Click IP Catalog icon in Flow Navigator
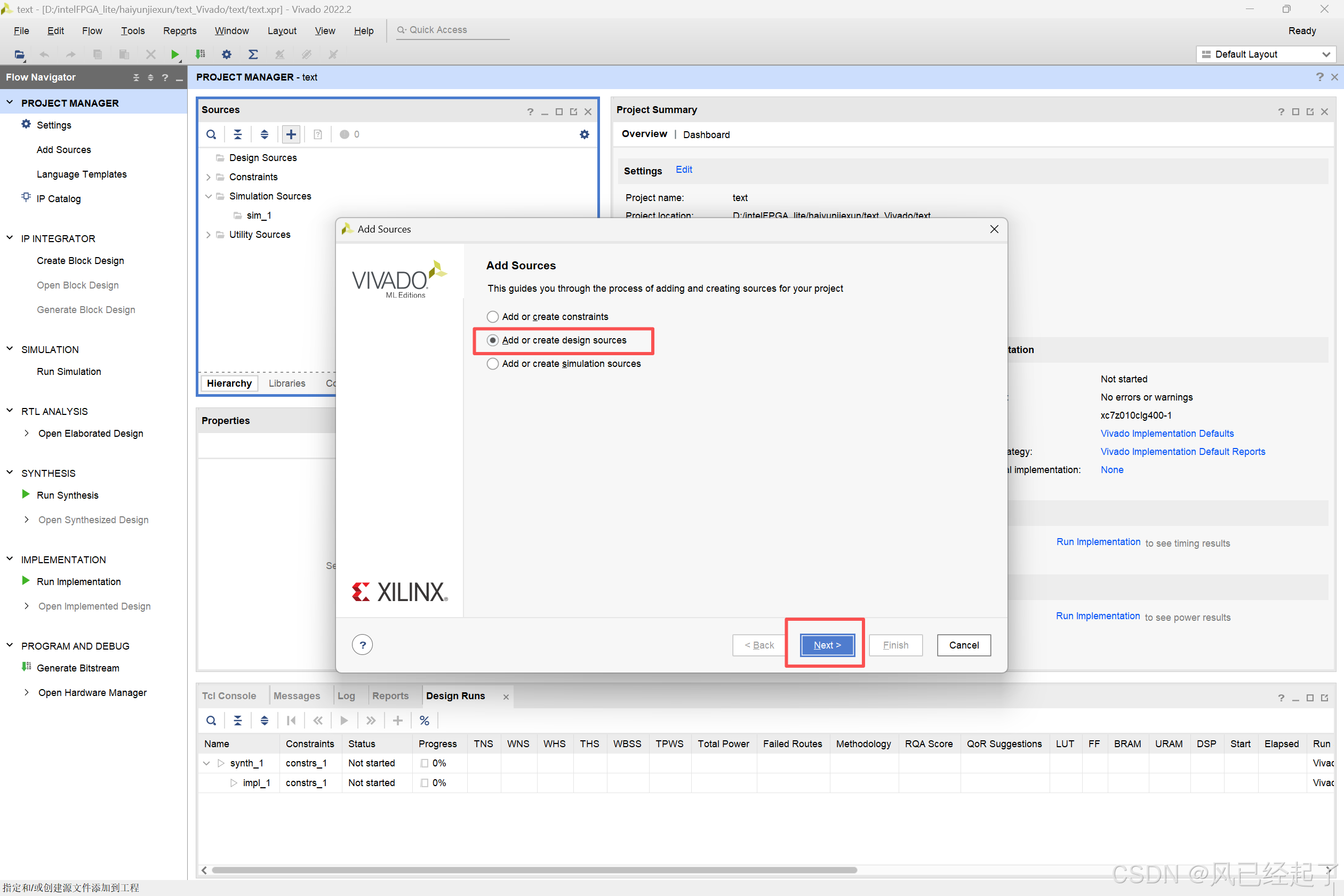 pos(26,198)
